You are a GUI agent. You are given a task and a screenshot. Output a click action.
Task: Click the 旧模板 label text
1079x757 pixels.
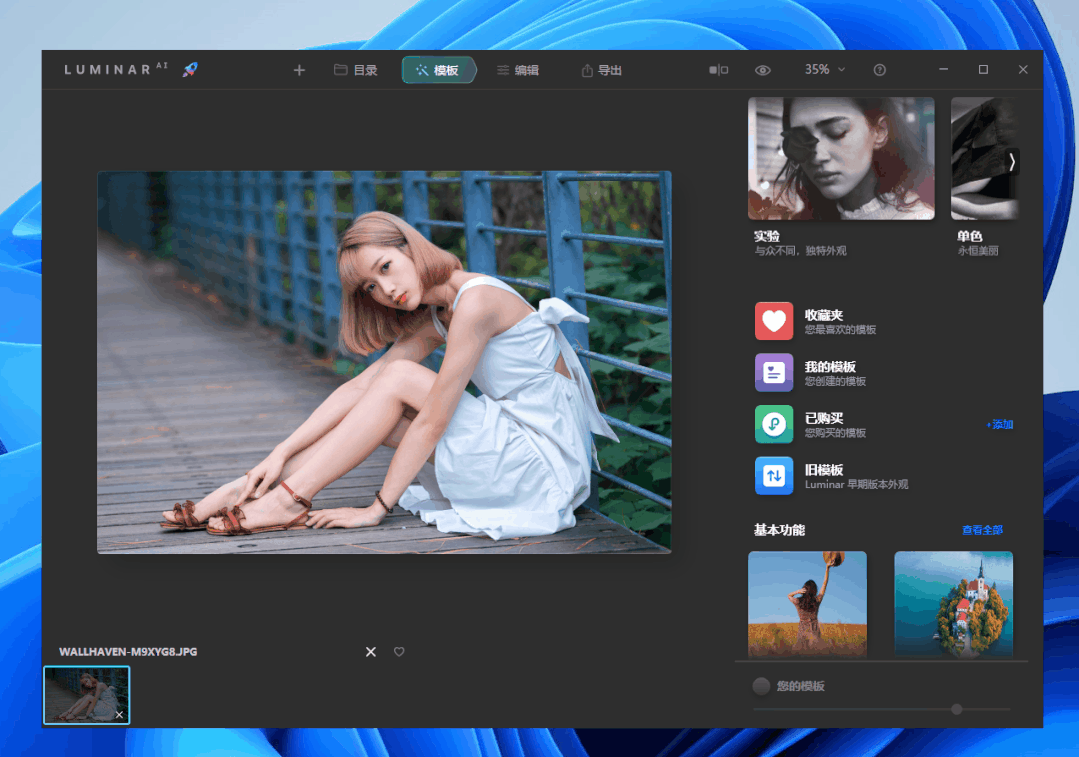[824, 470]
